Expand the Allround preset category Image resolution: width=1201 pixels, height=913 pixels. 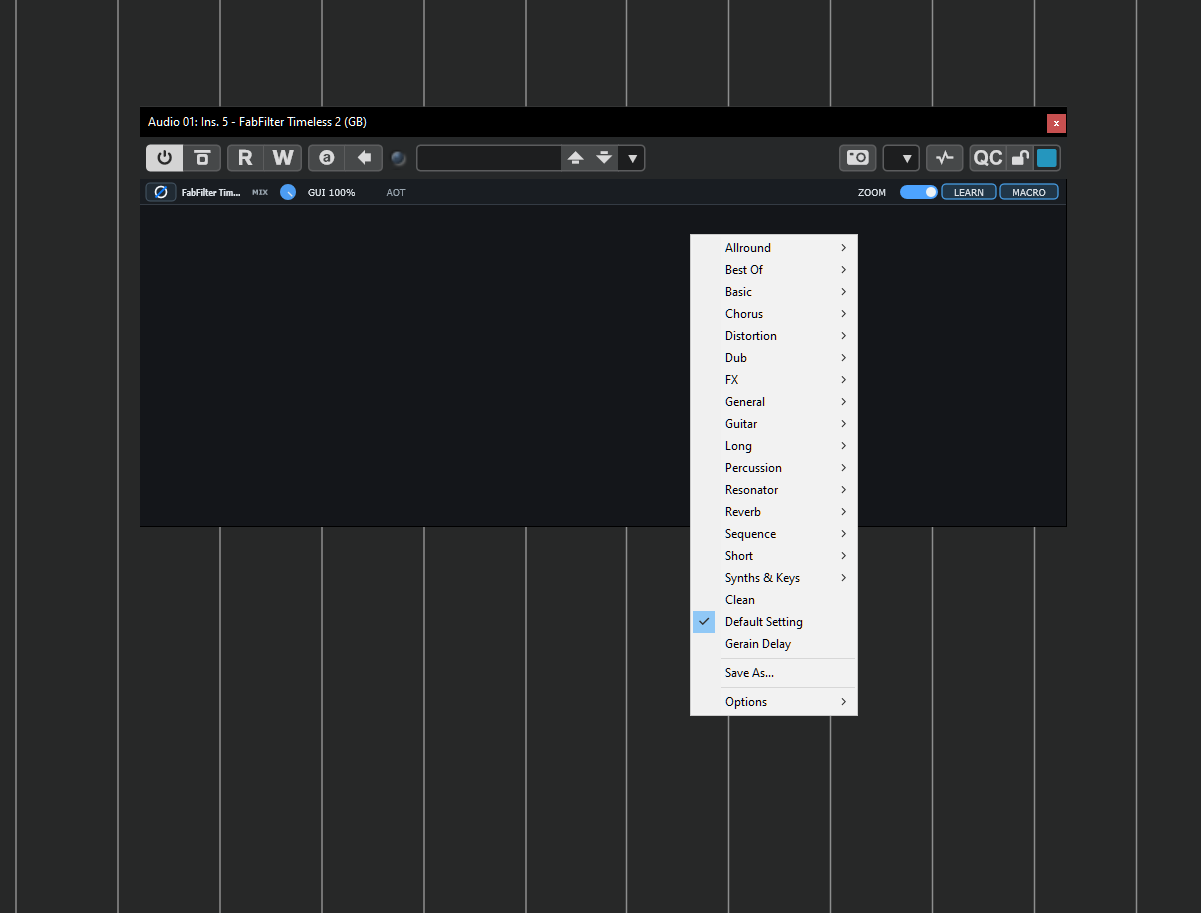(774, 248)
